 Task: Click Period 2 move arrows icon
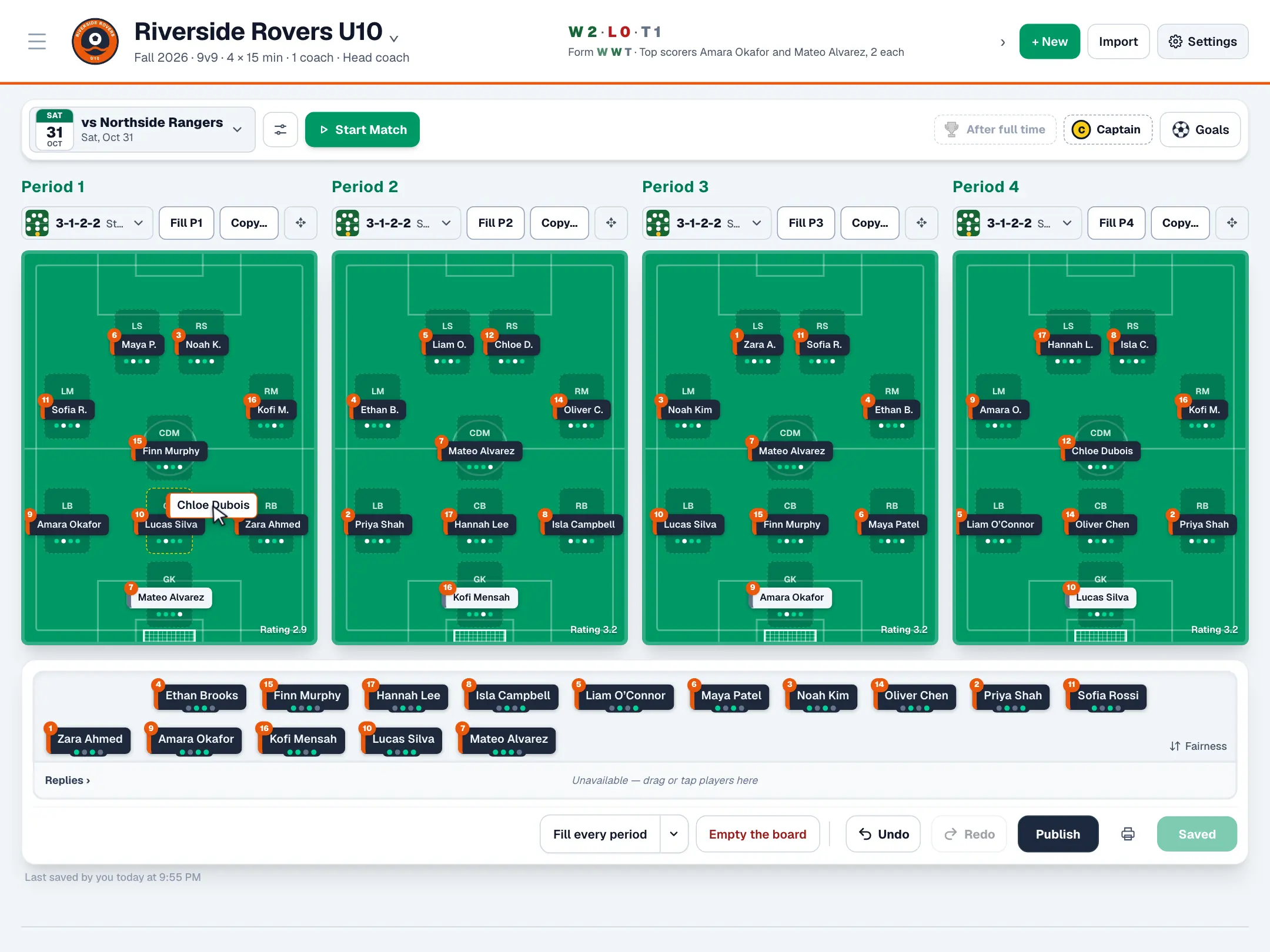tap(611, 223)
